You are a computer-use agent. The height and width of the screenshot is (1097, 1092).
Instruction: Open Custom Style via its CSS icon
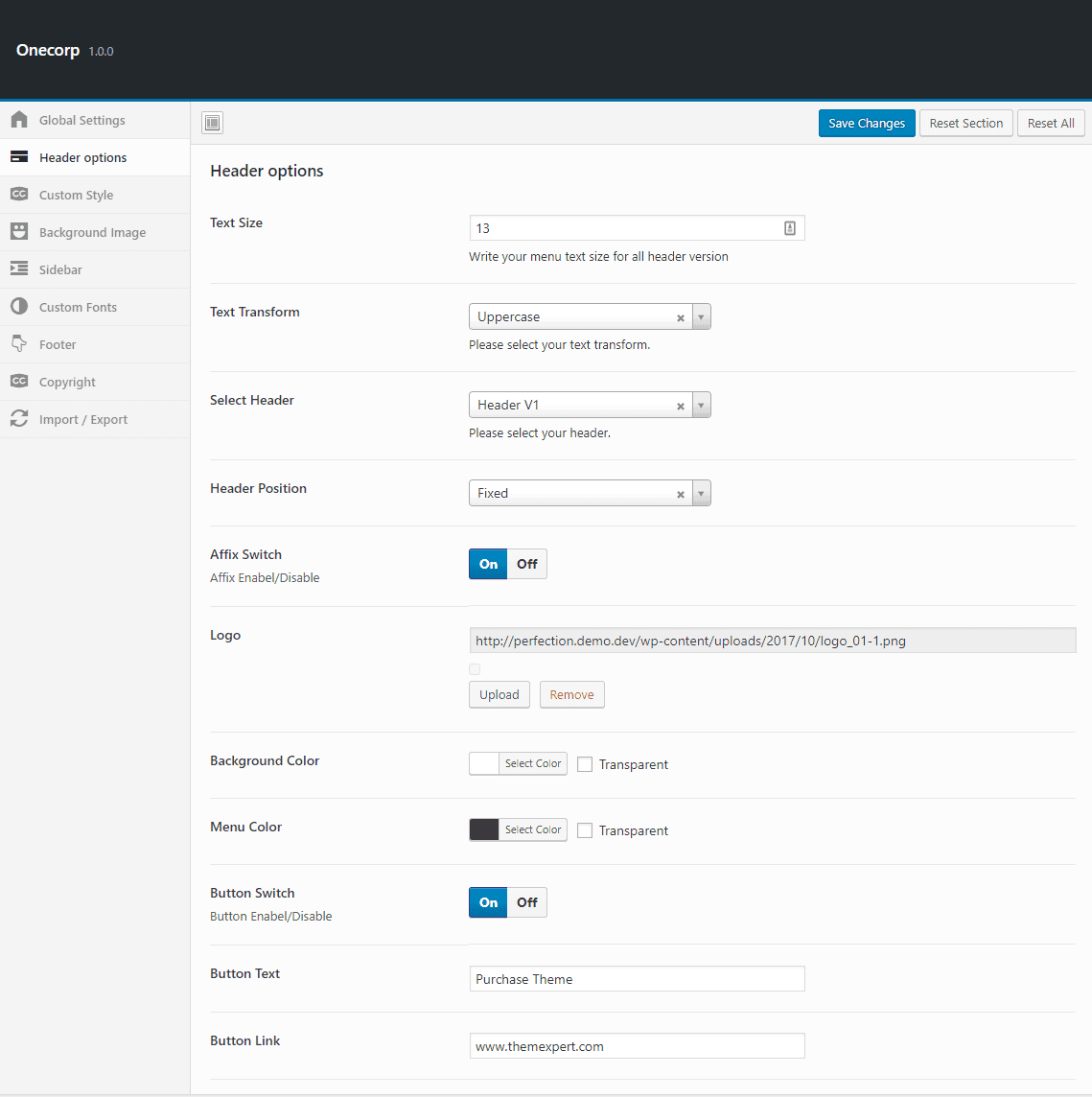coord(19,195)
